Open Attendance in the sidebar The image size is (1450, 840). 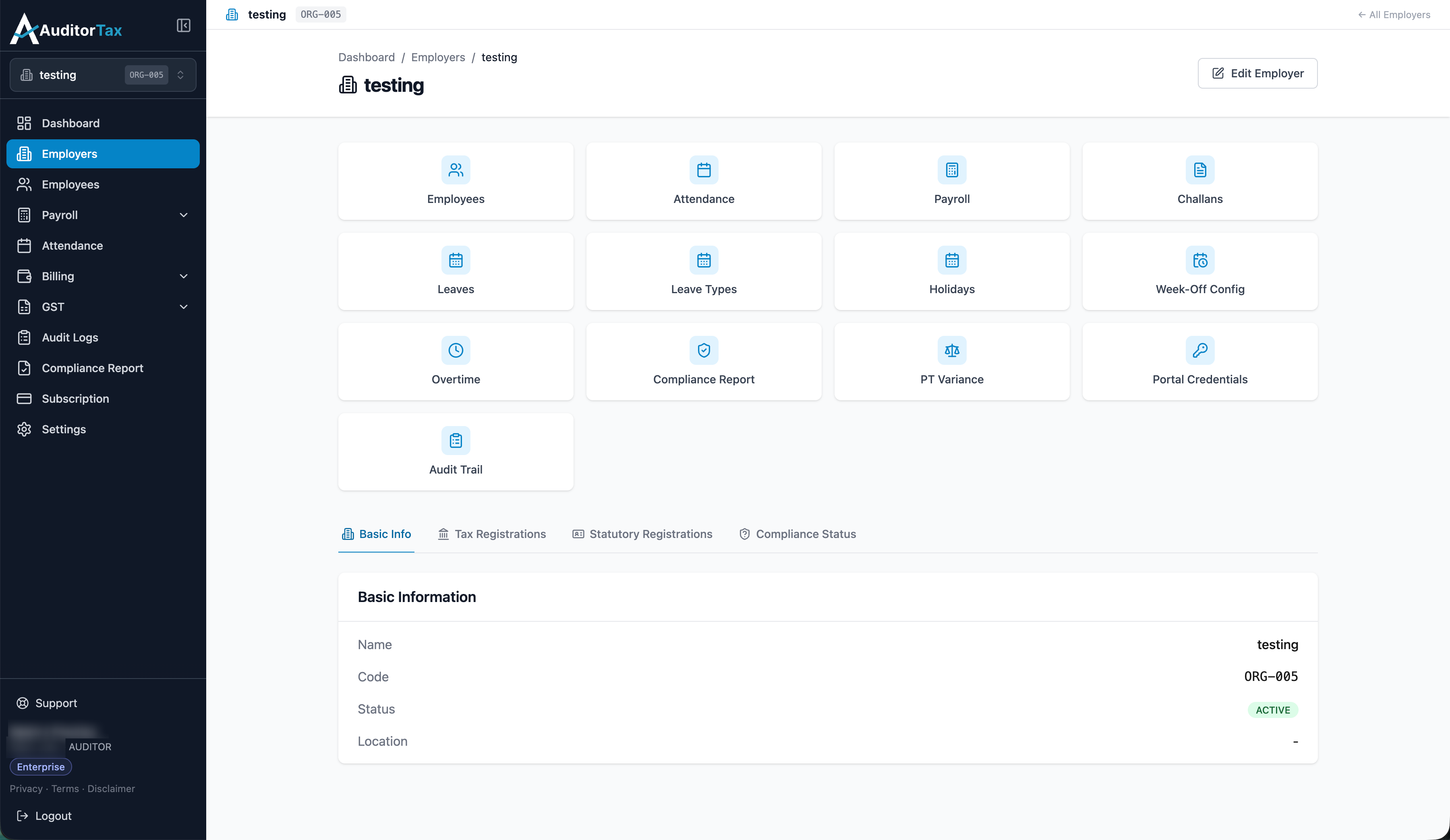pos(103,246)
